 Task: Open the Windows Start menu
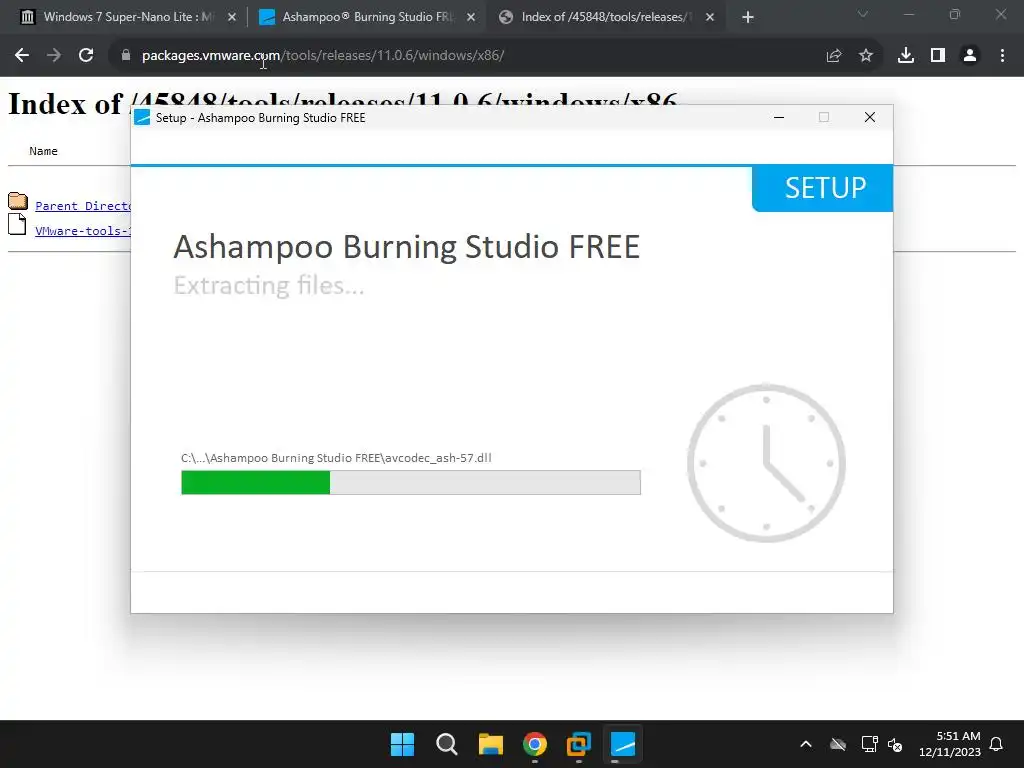[x=402, y=744]
